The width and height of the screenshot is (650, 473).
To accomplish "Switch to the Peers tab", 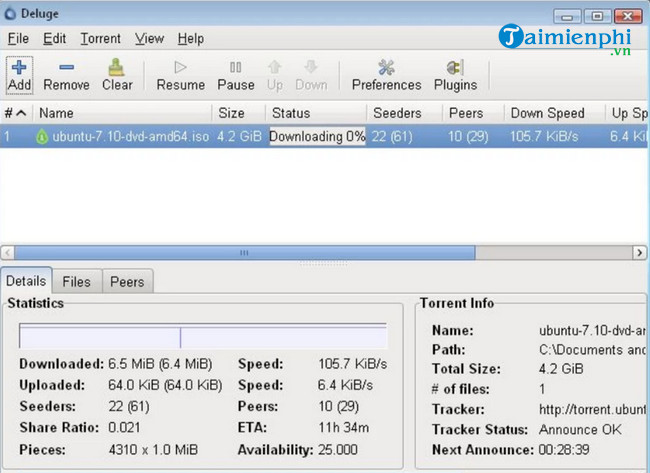I will click(126, 282).
